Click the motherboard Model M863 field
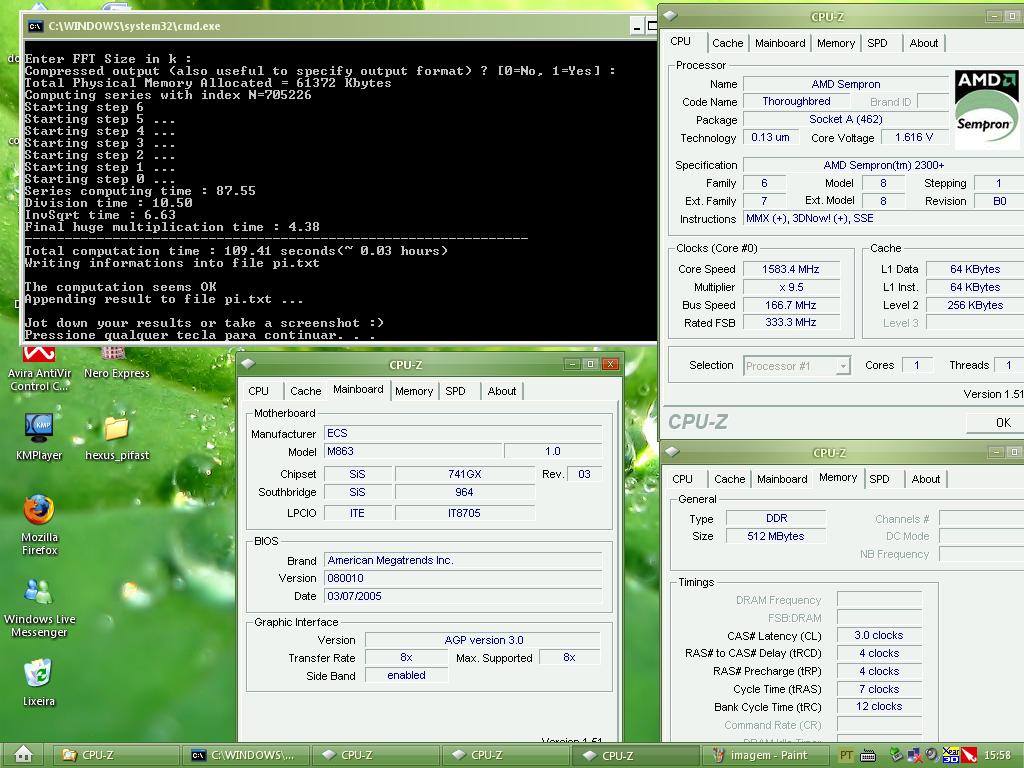Viewport: 1024px width, 768px height. (413, 451)
